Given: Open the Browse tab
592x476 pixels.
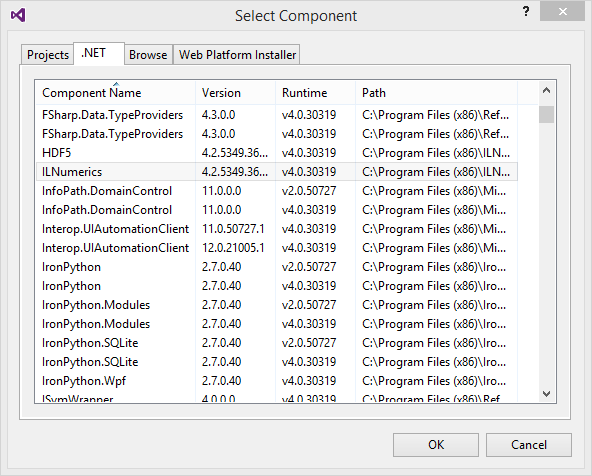Looking at the screenshot, I should (148, 55).
